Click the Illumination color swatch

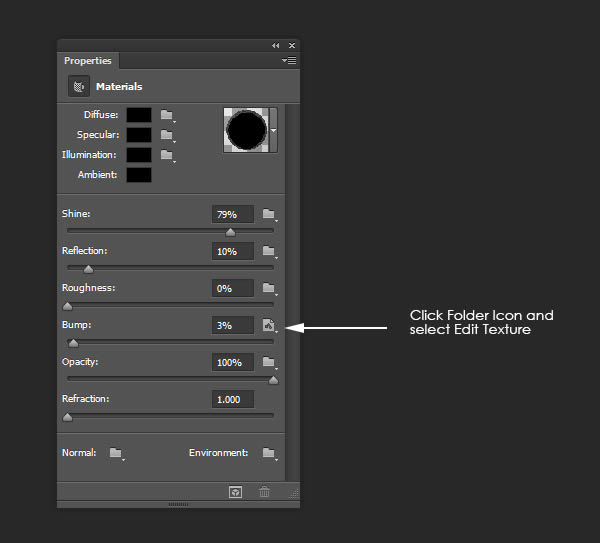pos(139,155)
